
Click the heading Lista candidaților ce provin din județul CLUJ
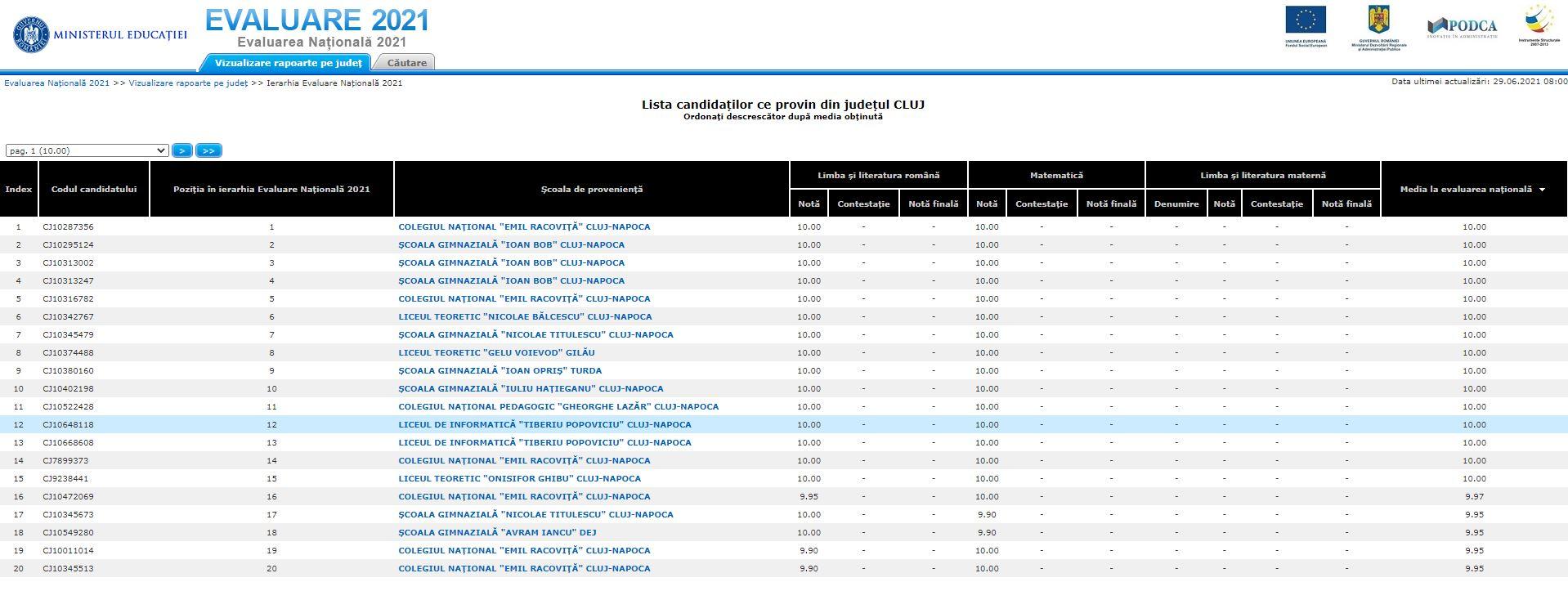click(x=783, y=105)
